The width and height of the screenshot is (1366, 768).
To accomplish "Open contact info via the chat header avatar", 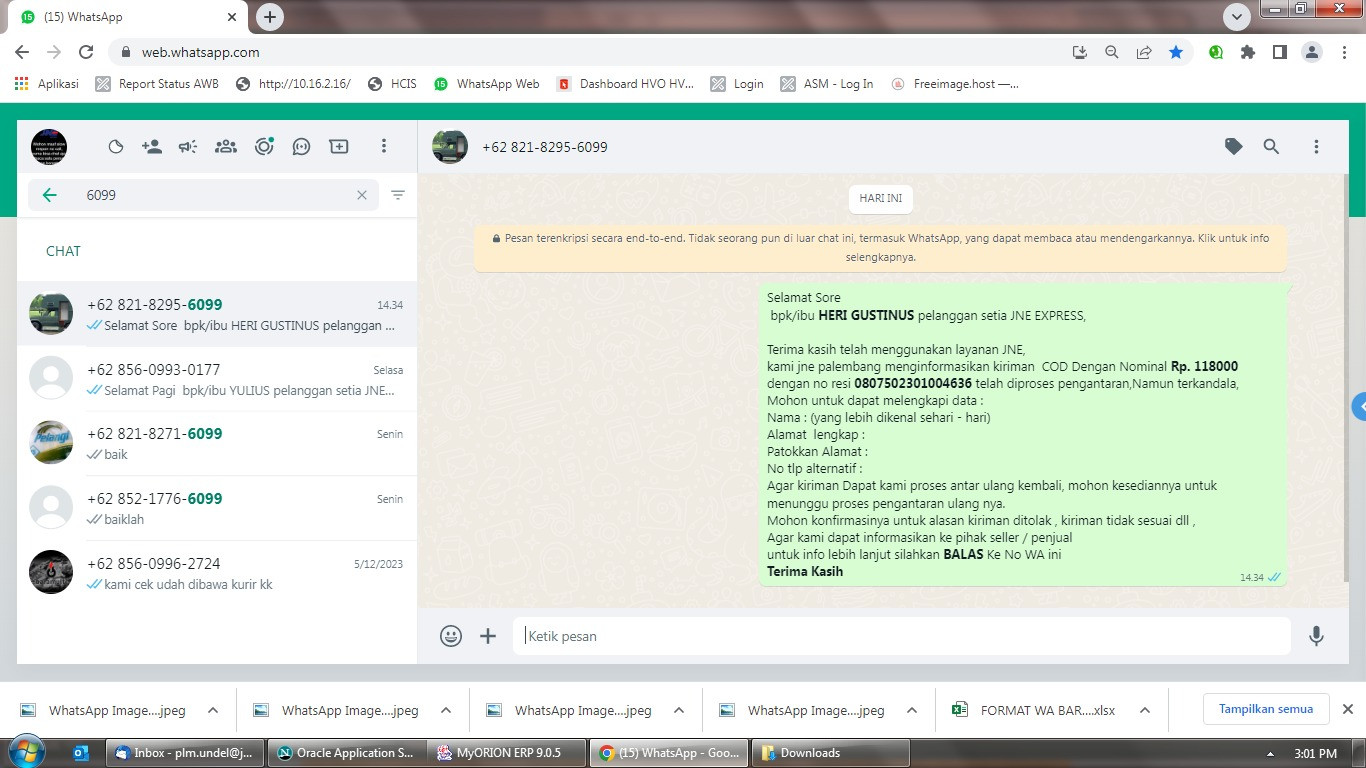I will (x=450, y=147).
